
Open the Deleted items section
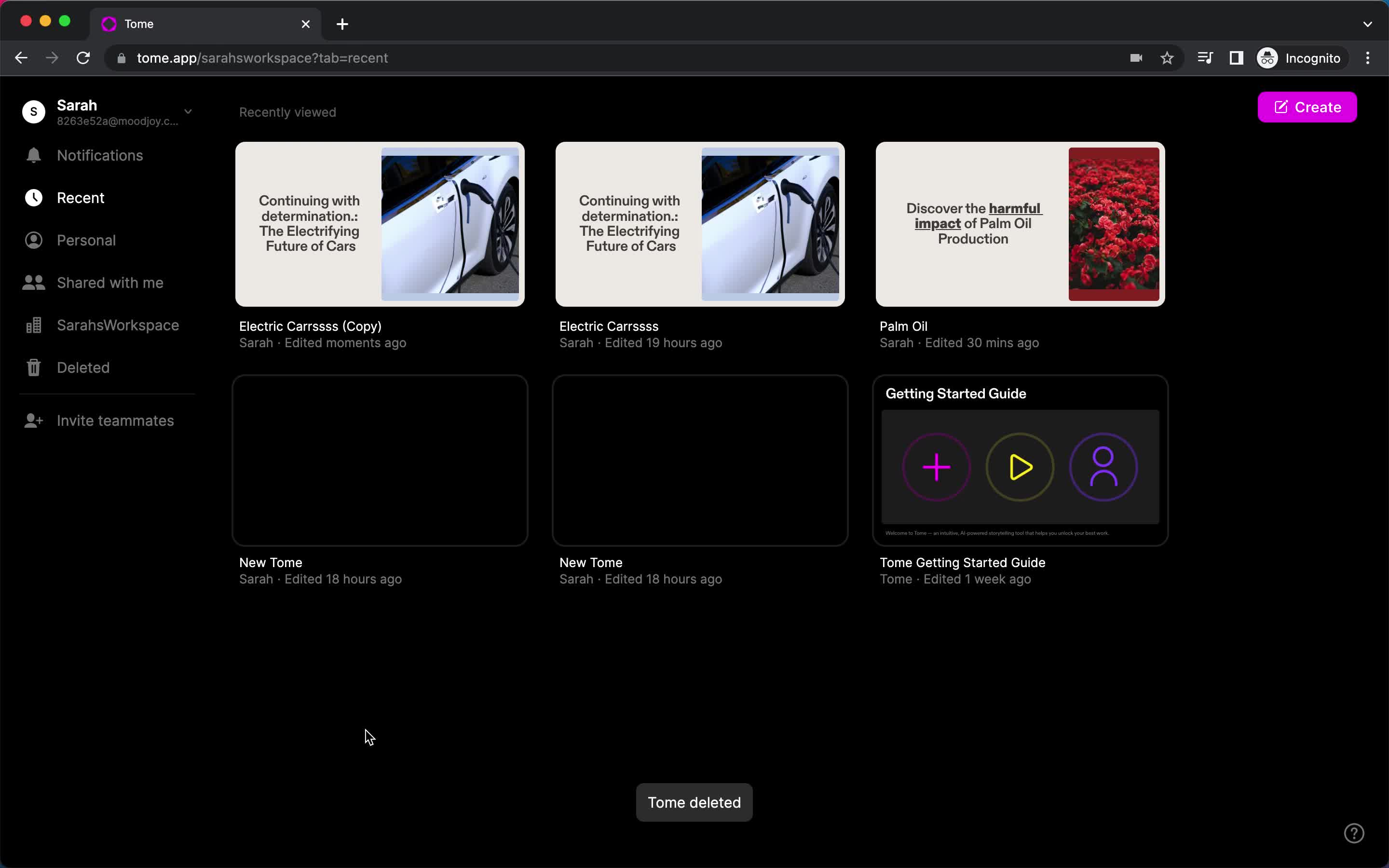click(82, 367)
